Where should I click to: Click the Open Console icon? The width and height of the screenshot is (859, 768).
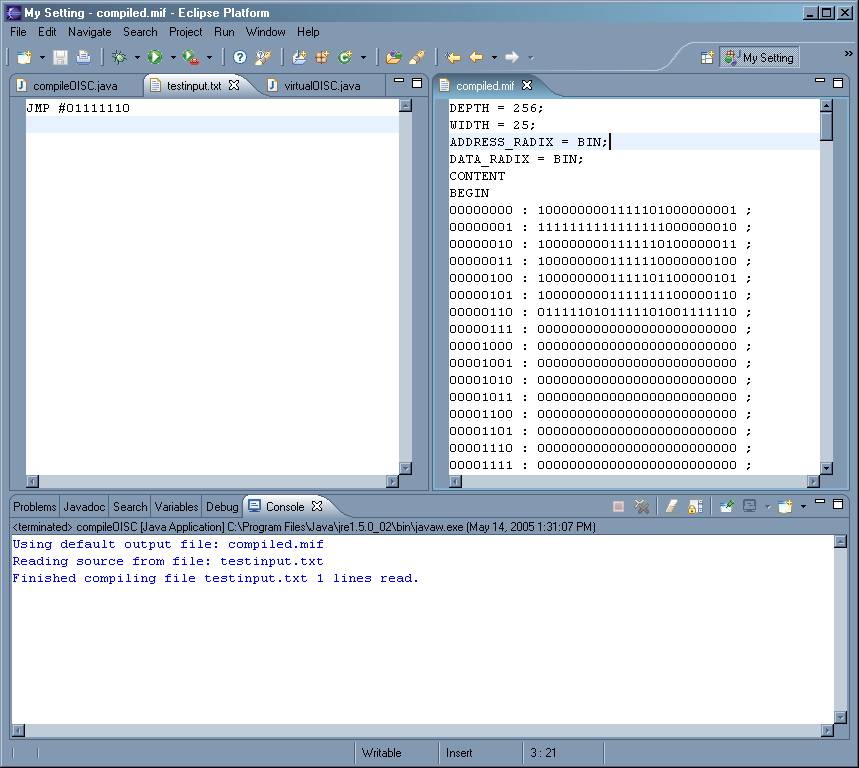coord(785,507)
